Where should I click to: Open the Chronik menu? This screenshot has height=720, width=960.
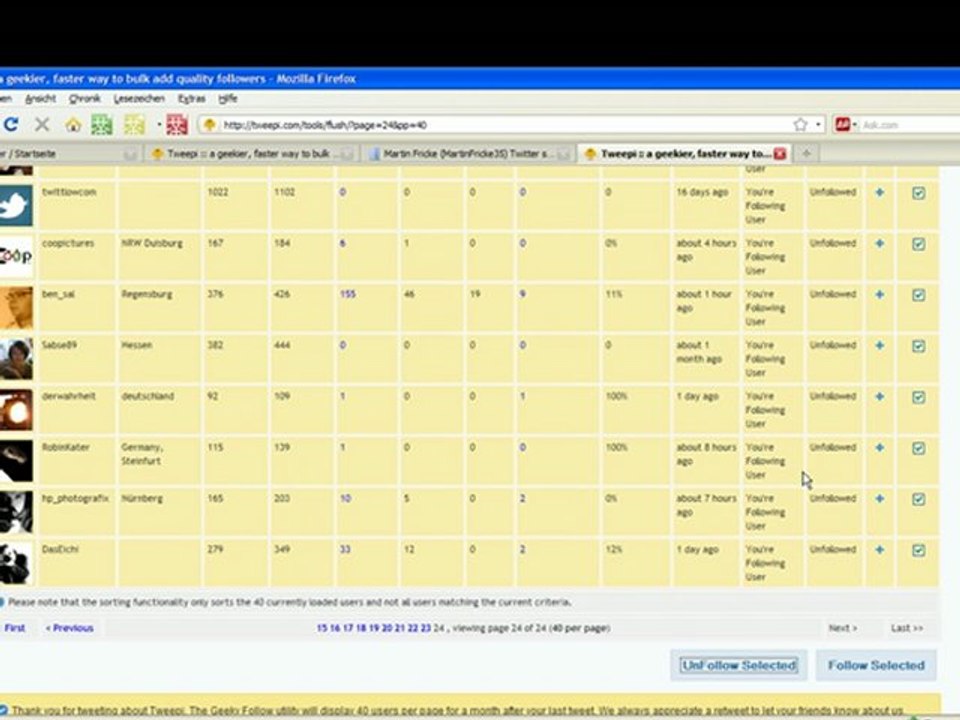tap(84, 99)
